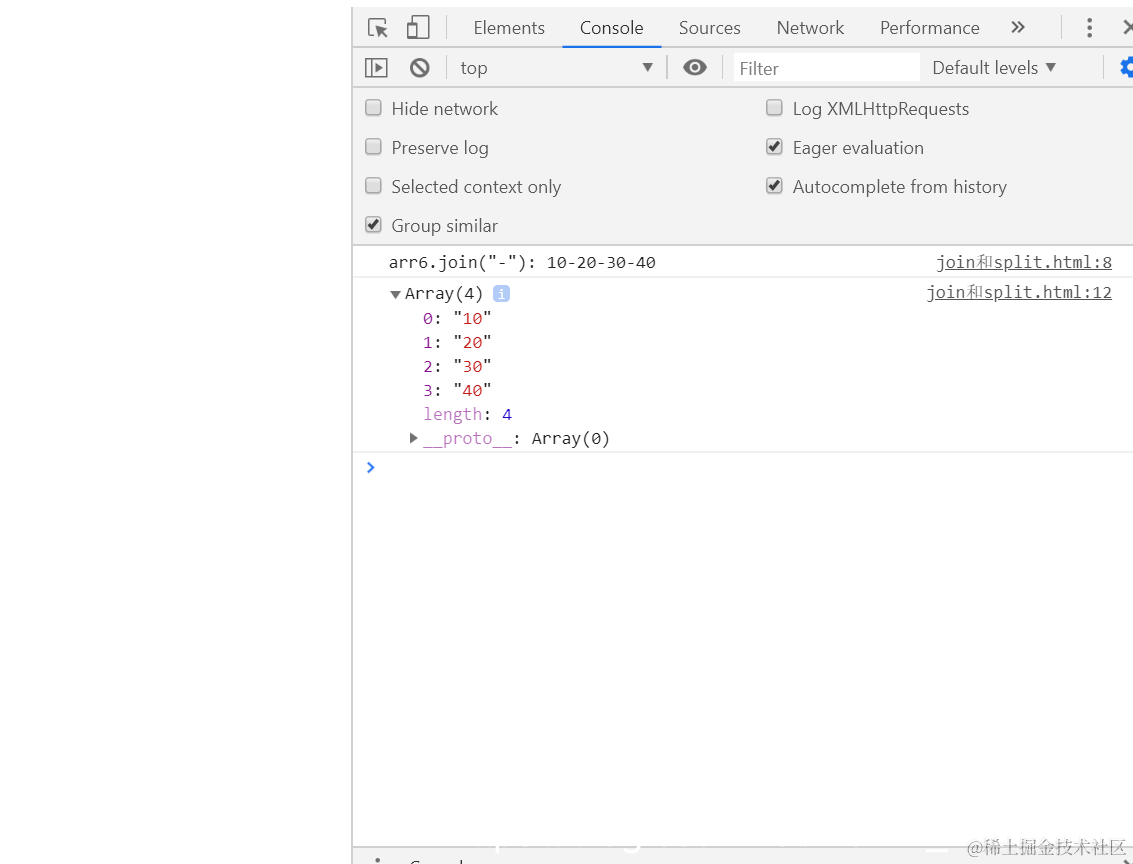The width and height of the screenshot is (1133, 864).
Task: Open the top JavaScript context dropdown
Action: 556,68
